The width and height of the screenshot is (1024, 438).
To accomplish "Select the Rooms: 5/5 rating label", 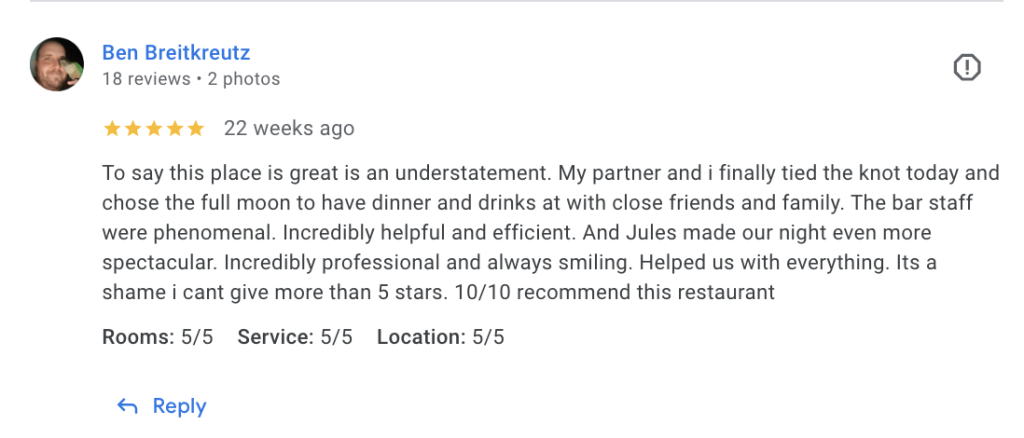I will (x=158, y=337).
